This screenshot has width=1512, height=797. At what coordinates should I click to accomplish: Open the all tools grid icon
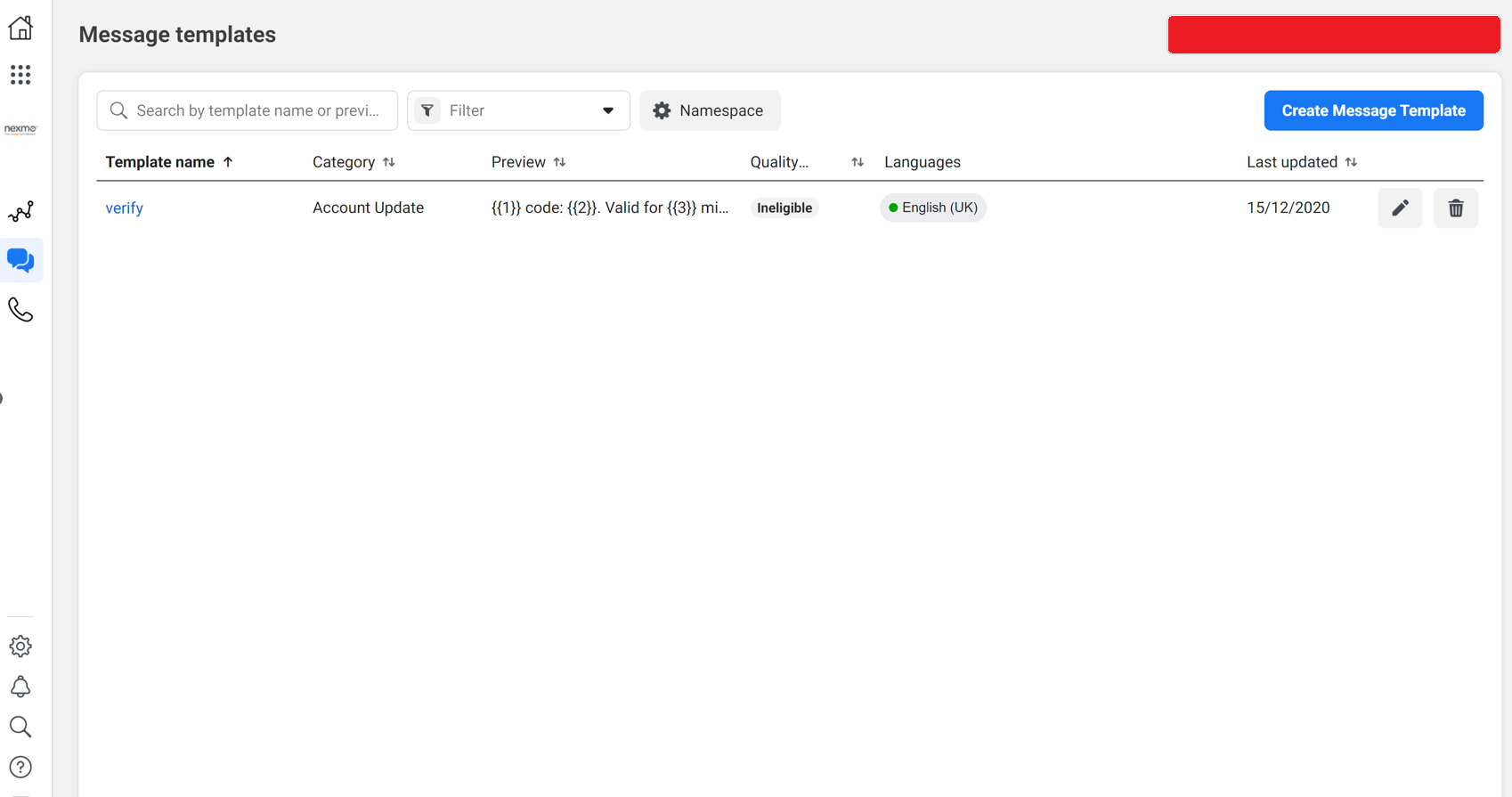pos(20,75)
